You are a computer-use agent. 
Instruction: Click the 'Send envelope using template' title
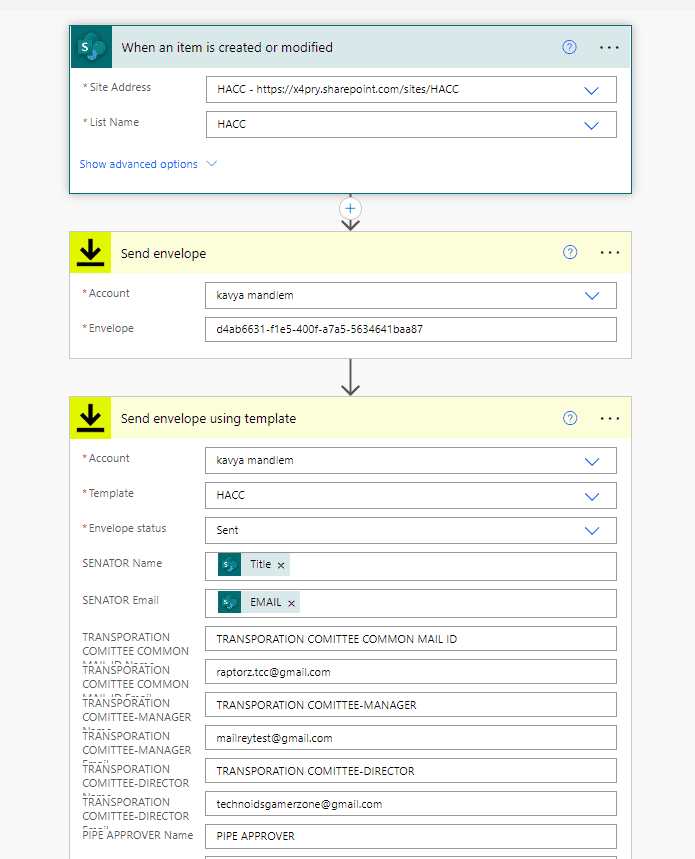coord(208,419)
